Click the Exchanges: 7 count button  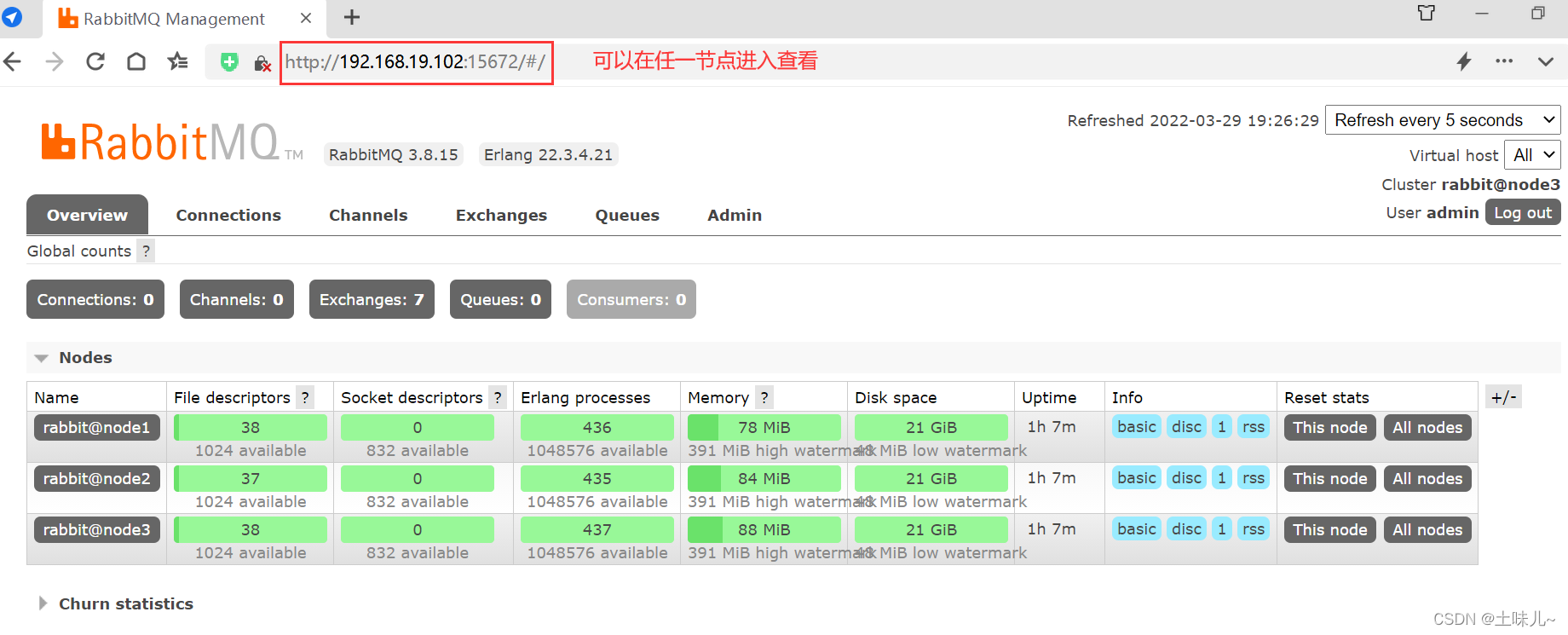click(x=372, y=299)
